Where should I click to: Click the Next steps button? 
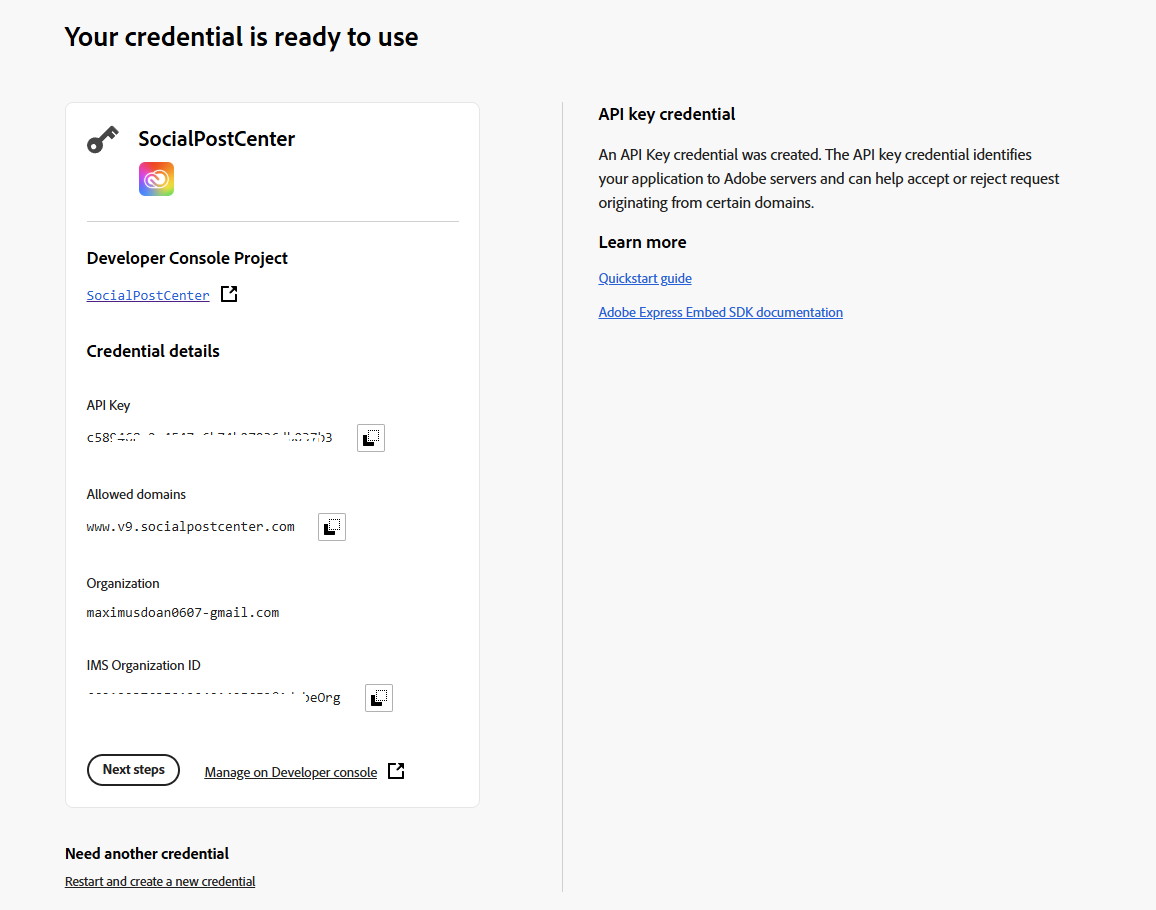click(x=133, y=770)
